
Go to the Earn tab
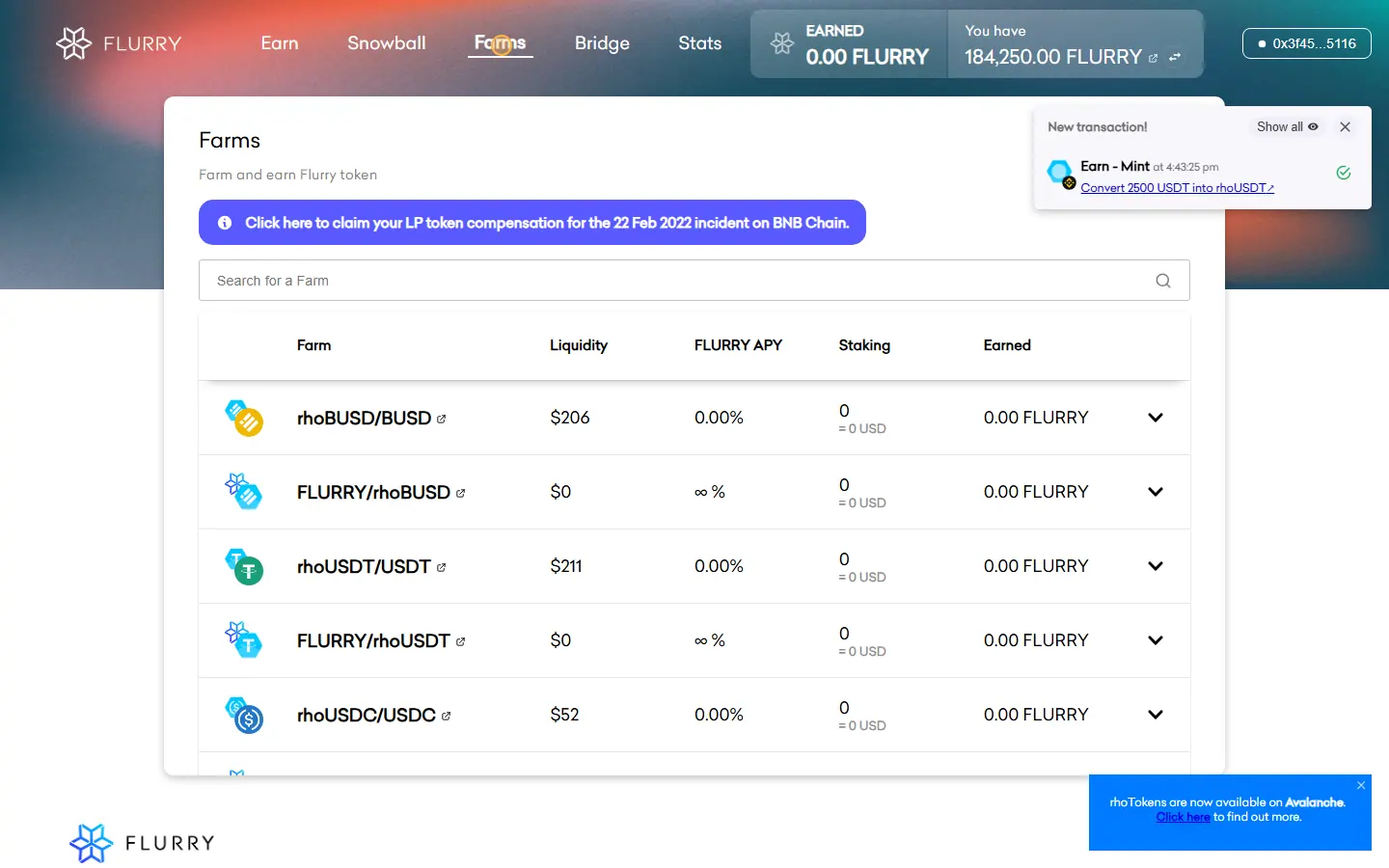pos(280,43)
